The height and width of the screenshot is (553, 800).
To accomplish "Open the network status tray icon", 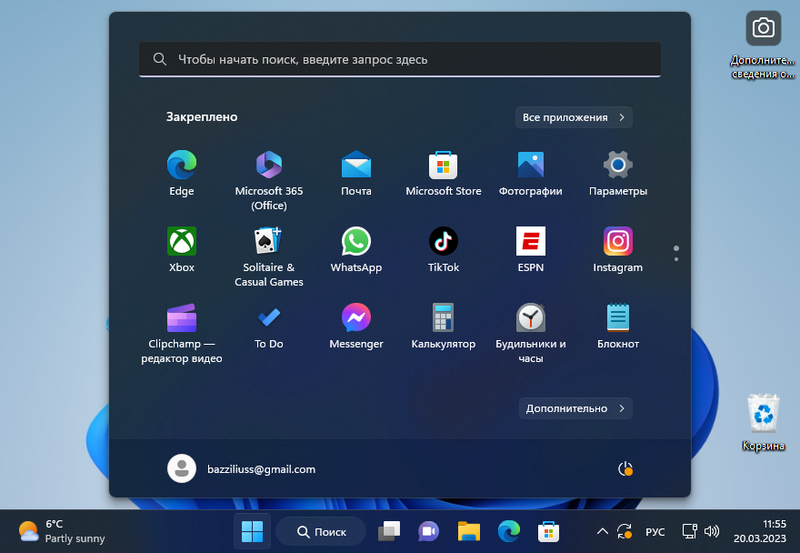I will [690, 532].
